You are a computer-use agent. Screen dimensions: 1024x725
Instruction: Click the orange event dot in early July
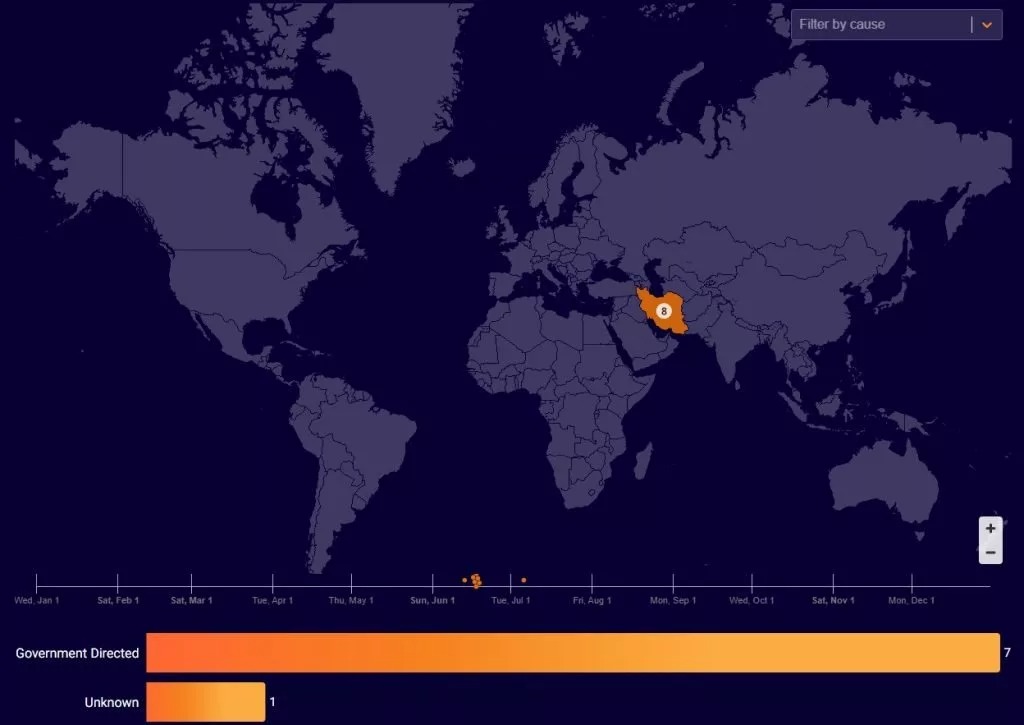pyautogui.click(x=523, y=580)
